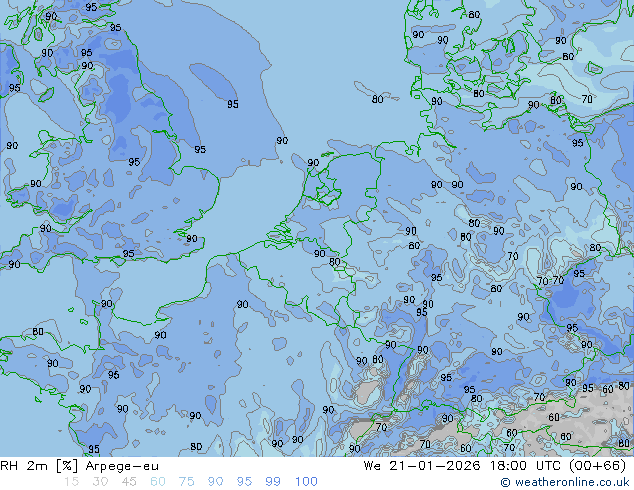Click the 90 legend value
The height and width of the screenshot is (490, 634).
pos(215,482)
